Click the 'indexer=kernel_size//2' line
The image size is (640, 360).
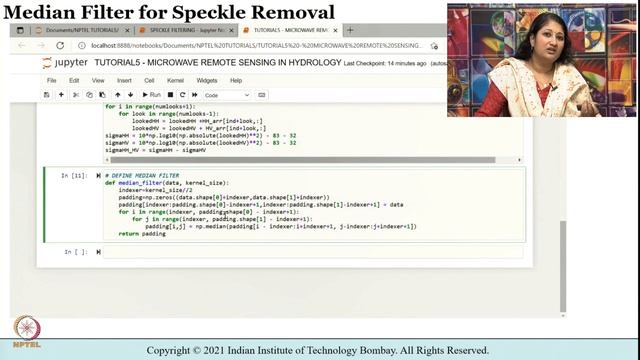coord(155,190)
